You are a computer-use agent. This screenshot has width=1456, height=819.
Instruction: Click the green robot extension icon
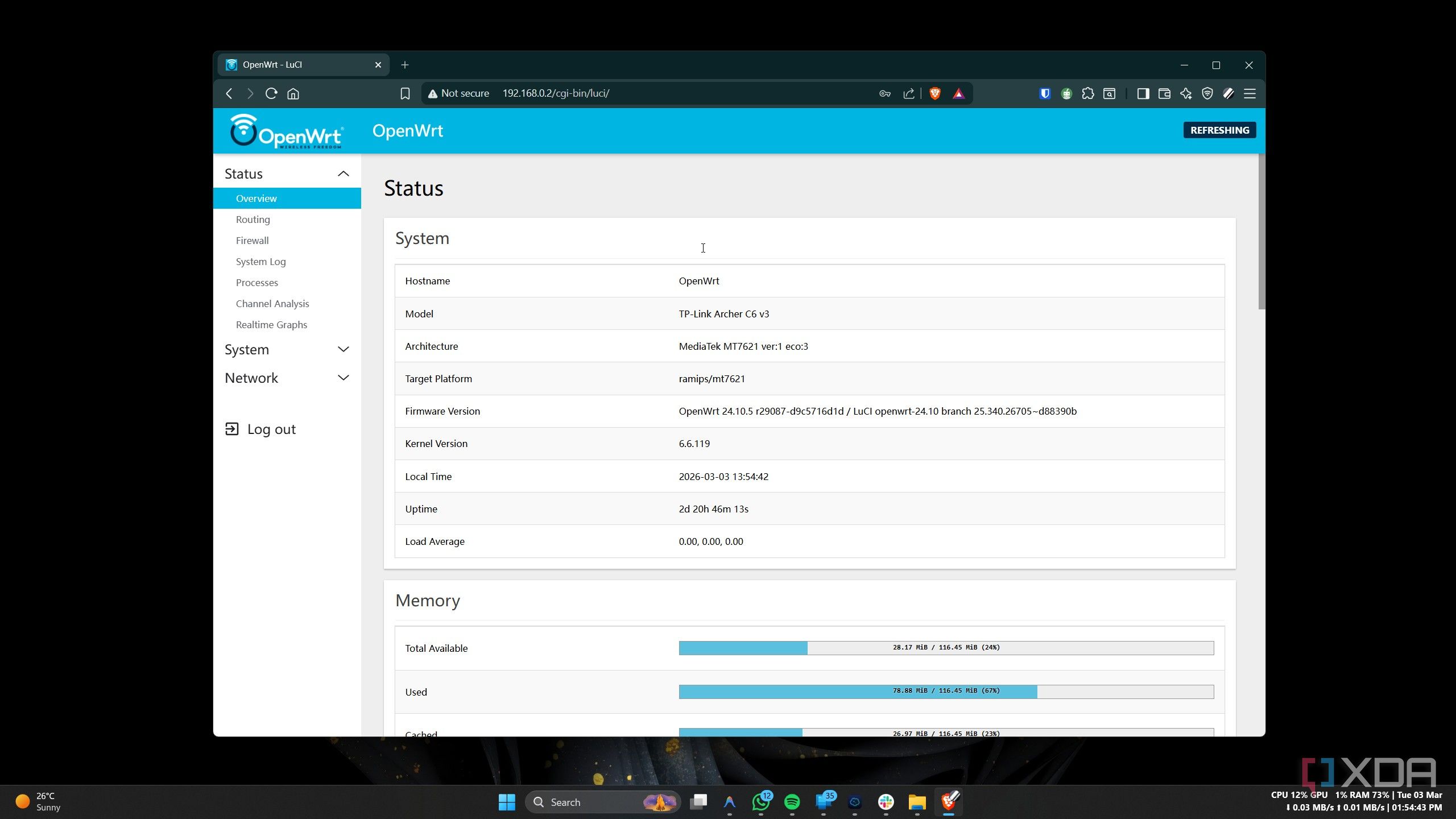point(1066,93)
